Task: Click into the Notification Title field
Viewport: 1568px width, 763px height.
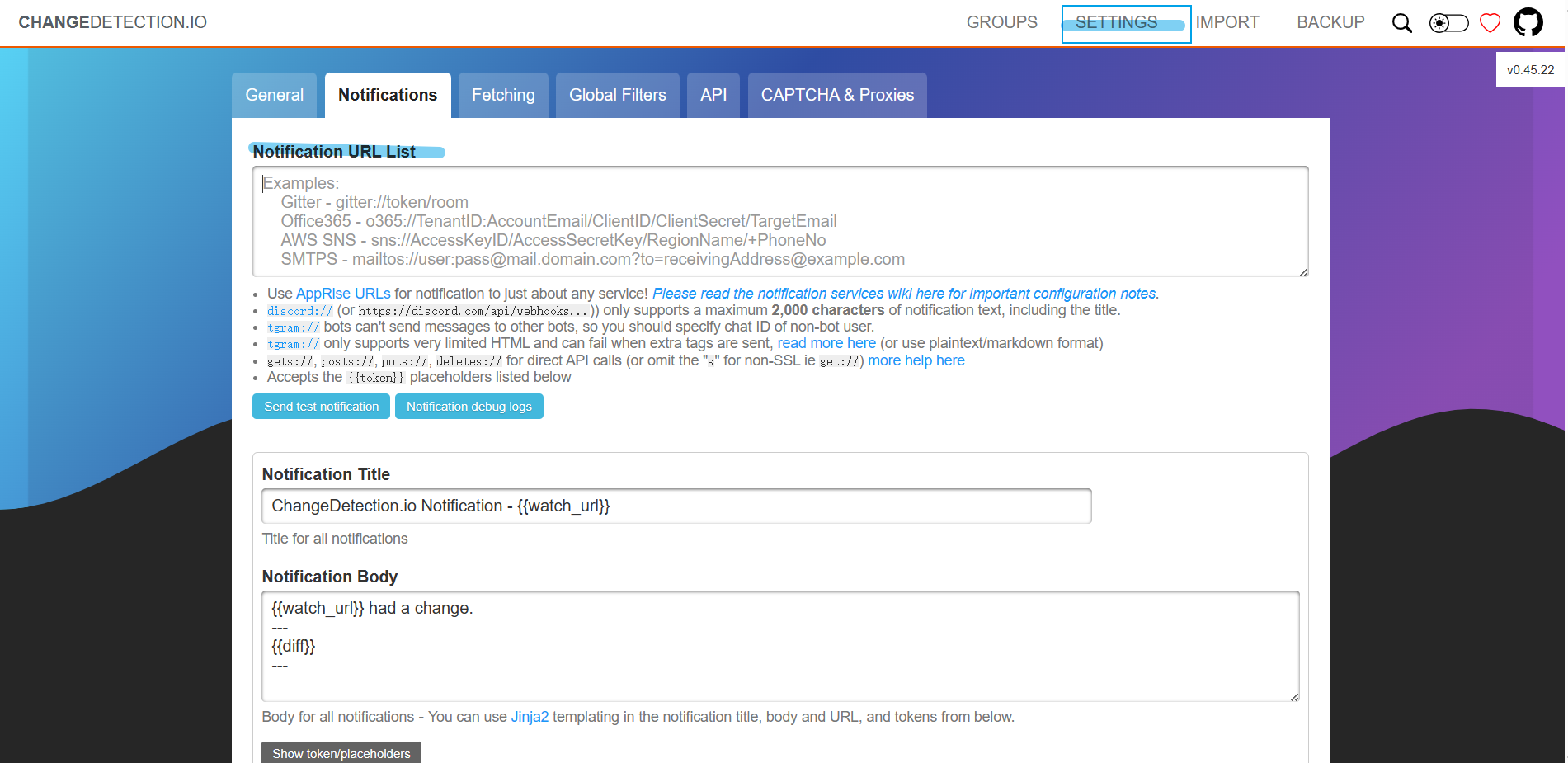Action: tap(676, 506)
